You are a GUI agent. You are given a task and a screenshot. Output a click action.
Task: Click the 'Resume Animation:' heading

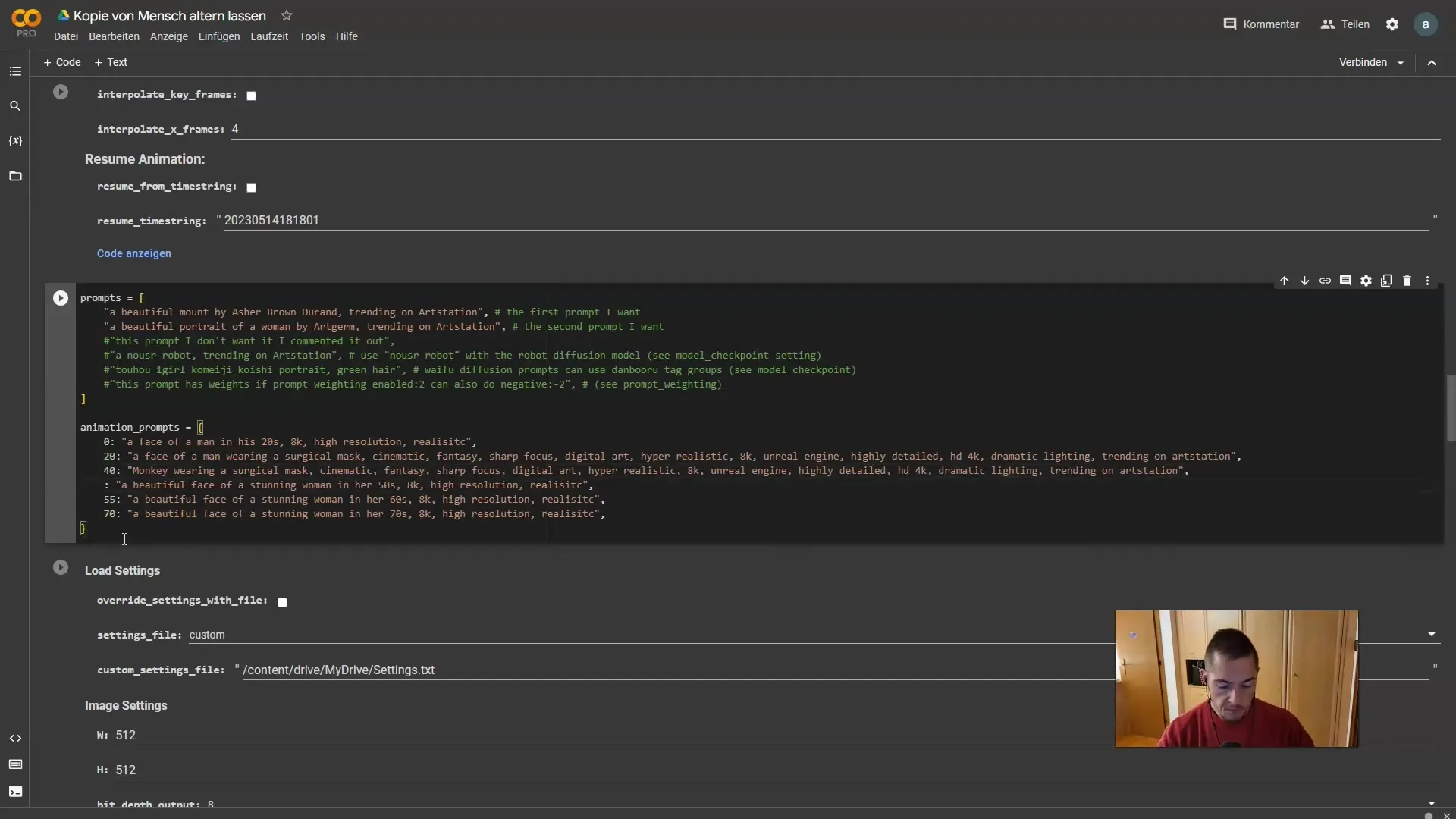145,159
